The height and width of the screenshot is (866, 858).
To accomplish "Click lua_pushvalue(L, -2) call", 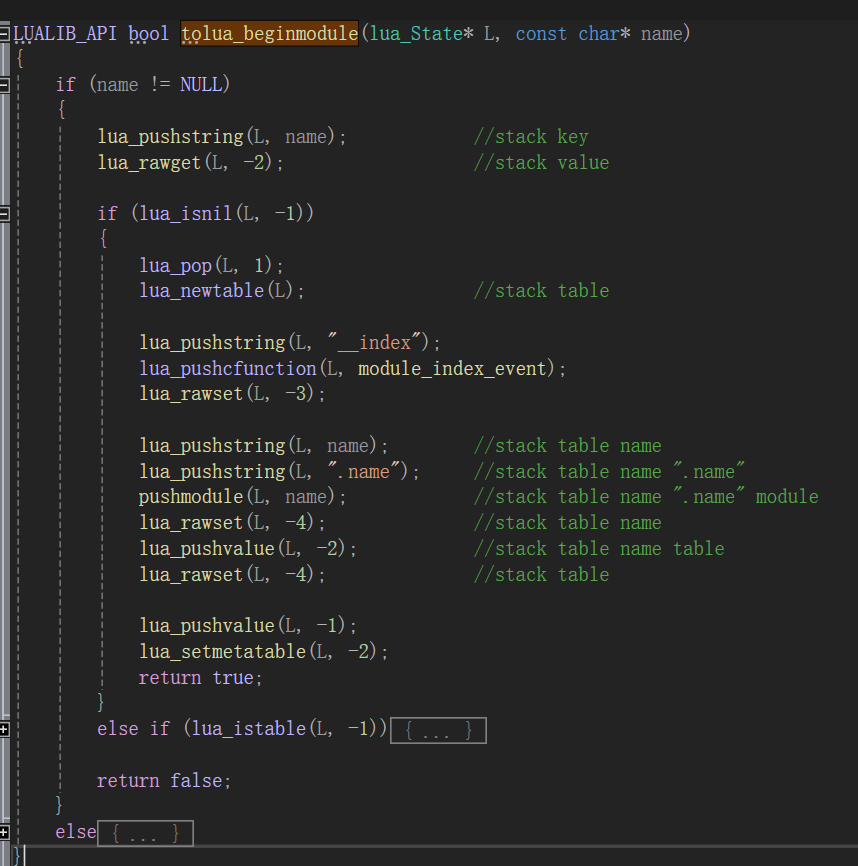I will (247, 548).
